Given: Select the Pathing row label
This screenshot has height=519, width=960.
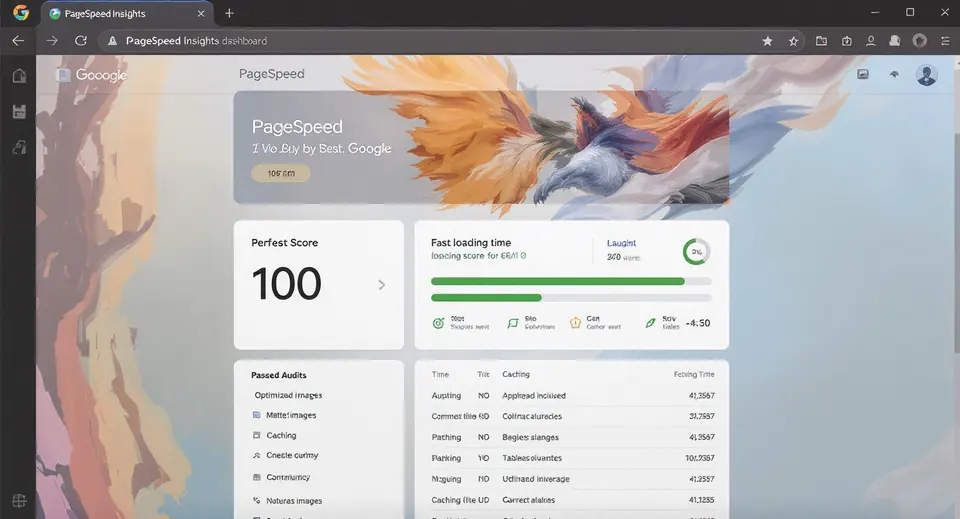Looking at the screenshot, I should [x=446, y=437].
